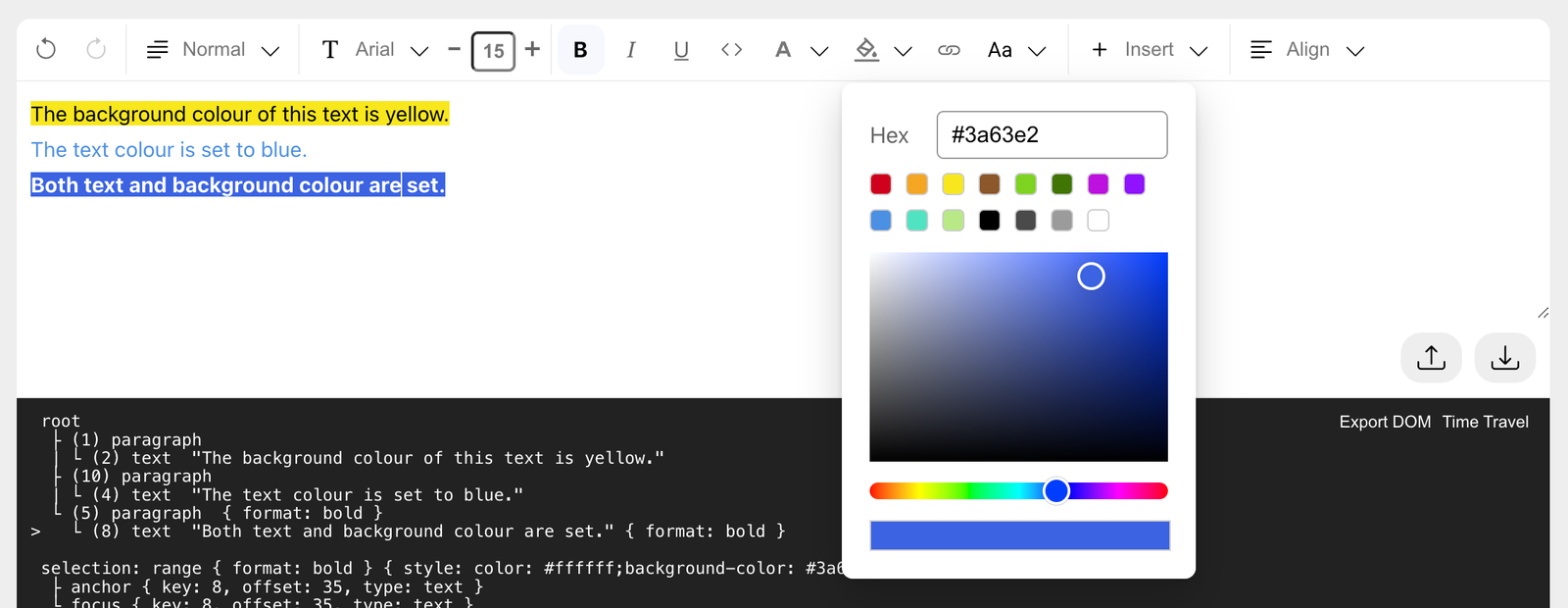Insert a code block with the angle brackets icon
The image size is (1568, 608).
[x=731, y=49]
